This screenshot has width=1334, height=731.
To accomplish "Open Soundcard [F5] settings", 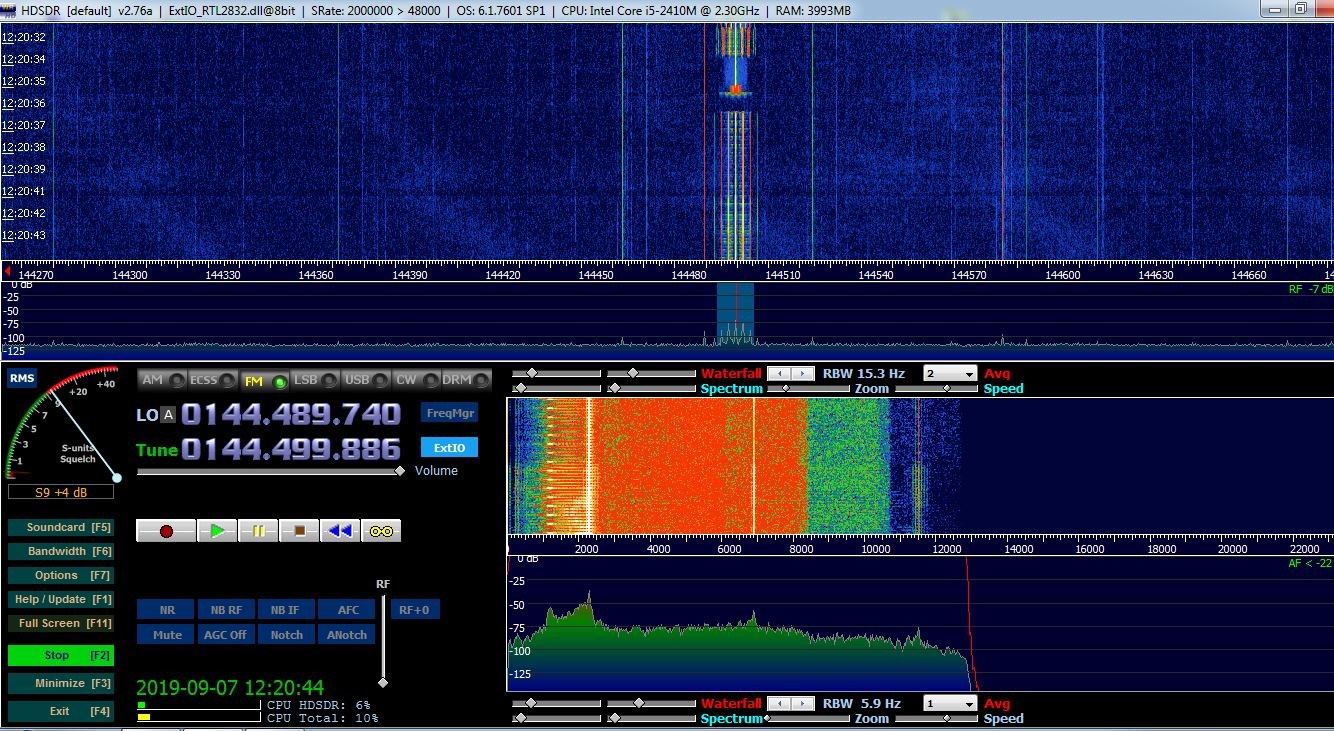I will 60,527.
